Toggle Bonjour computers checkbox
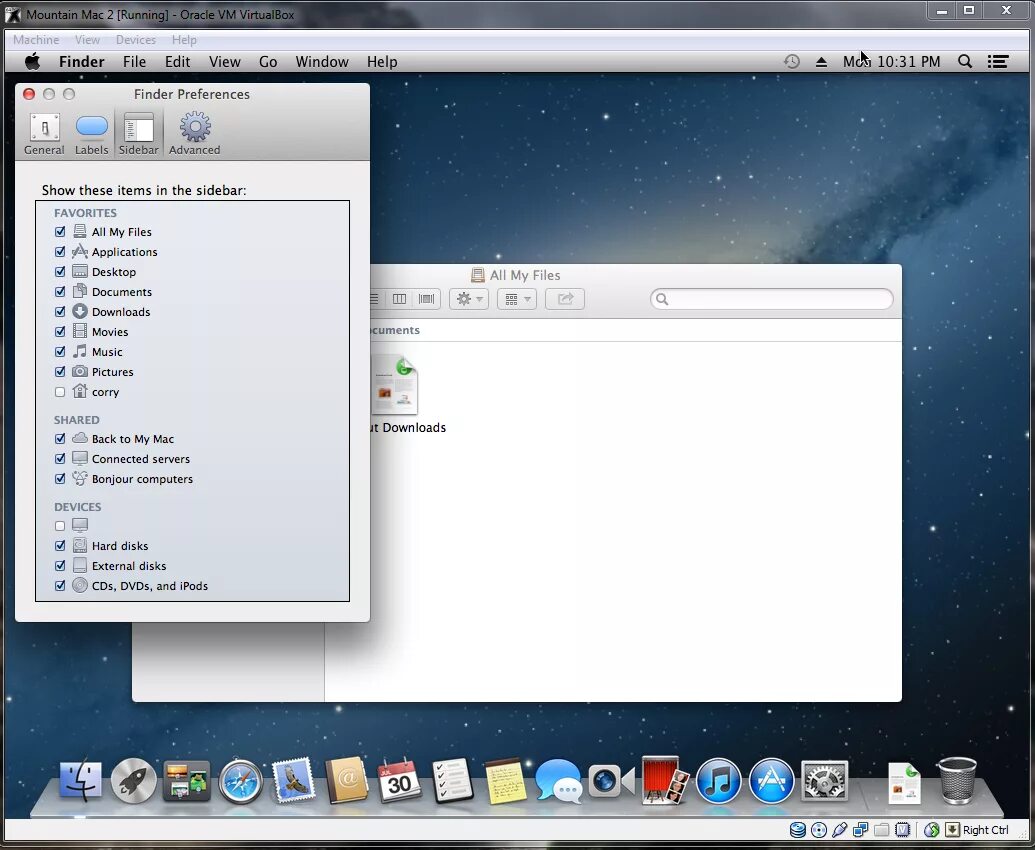 tap(60, 479)
